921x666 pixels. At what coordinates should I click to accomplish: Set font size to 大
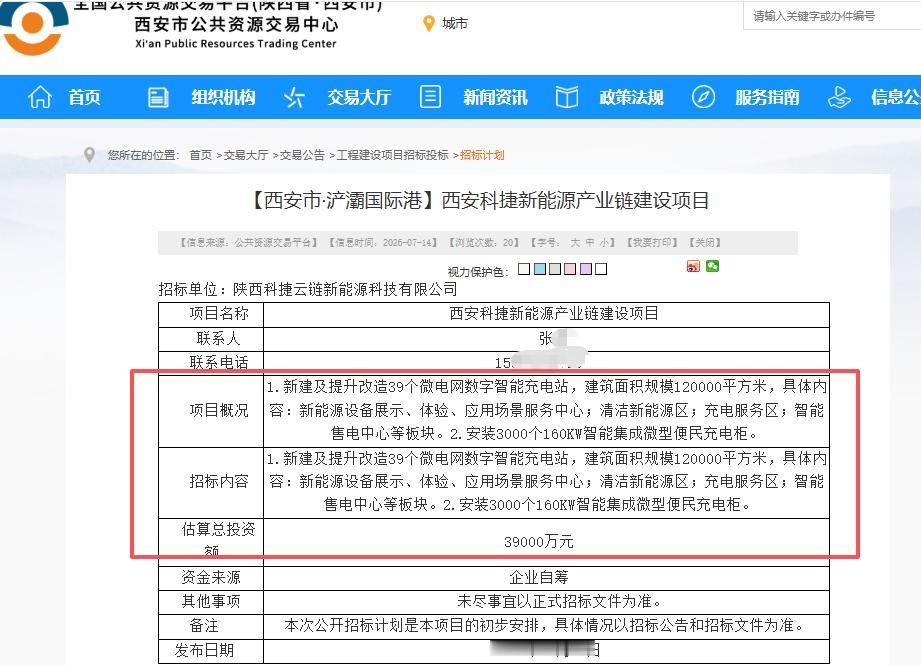(575, 243)
